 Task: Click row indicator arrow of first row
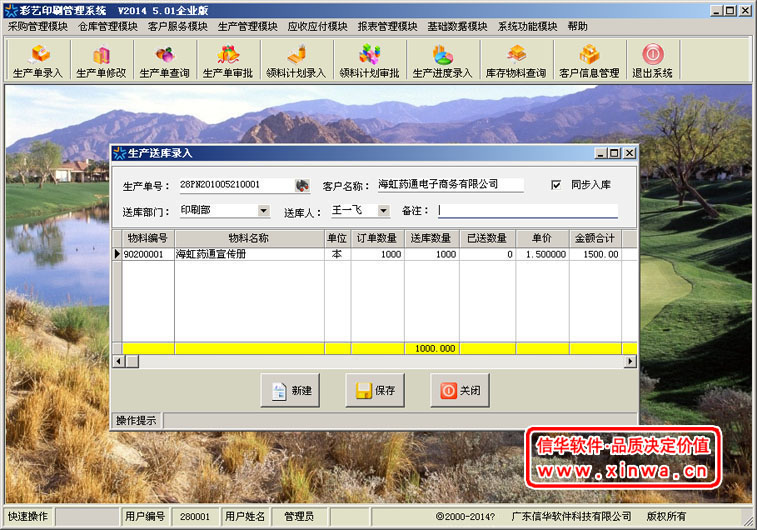click(x=117, y=254)
